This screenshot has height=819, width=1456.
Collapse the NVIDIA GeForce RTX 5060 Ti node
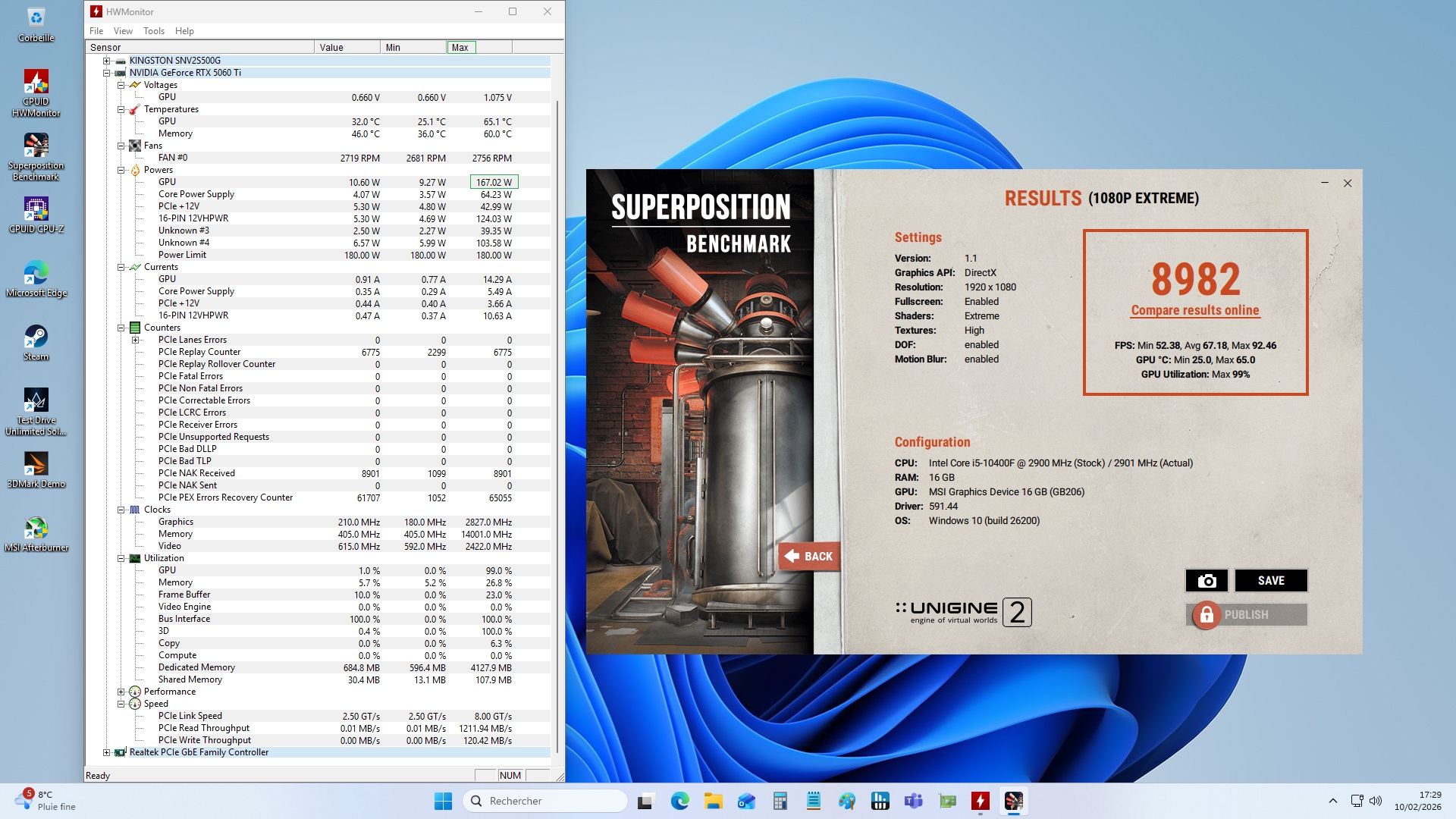coord(107,73)
